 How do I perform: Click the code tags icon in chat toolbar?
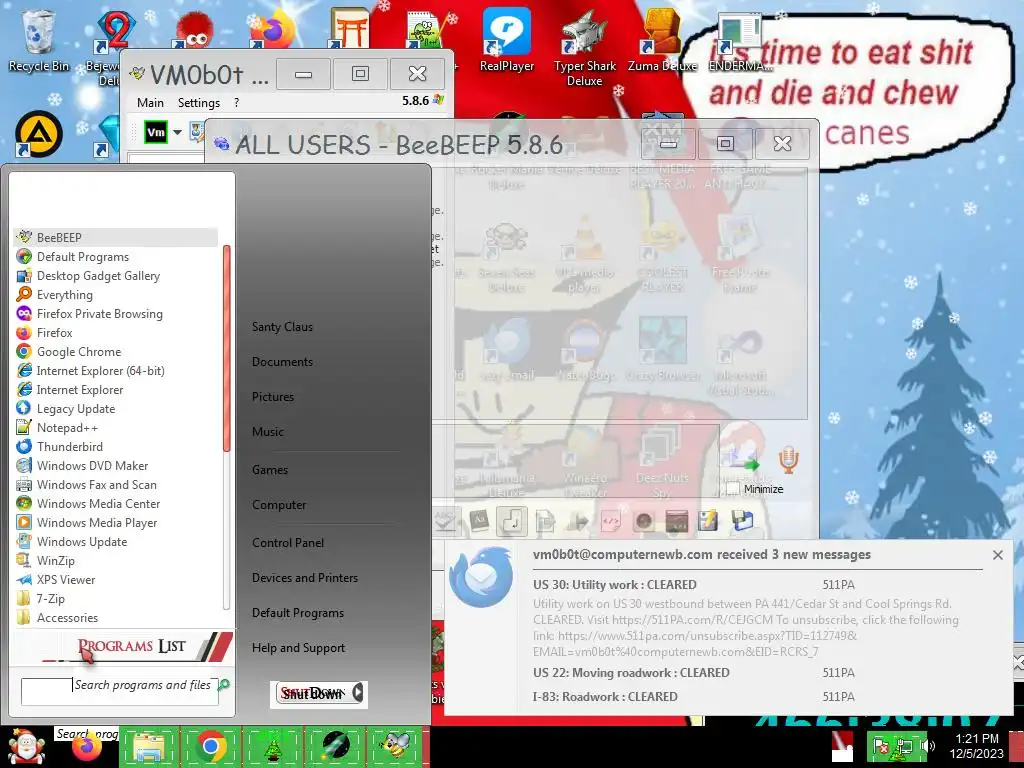pos(610,521)
